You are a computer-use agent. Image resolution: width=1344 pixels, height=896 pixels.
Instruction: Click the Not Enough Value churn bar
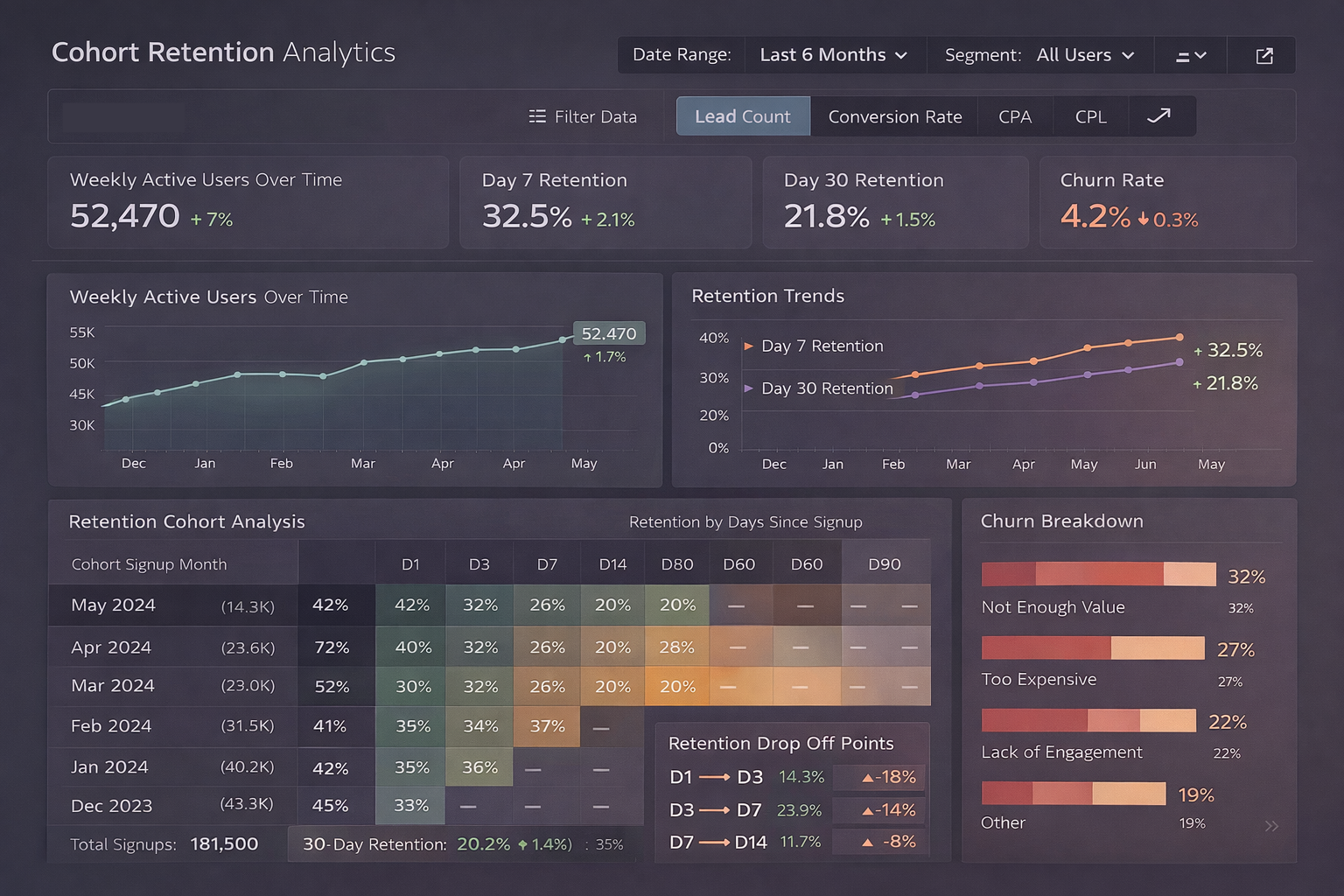tap(1098, 574)
